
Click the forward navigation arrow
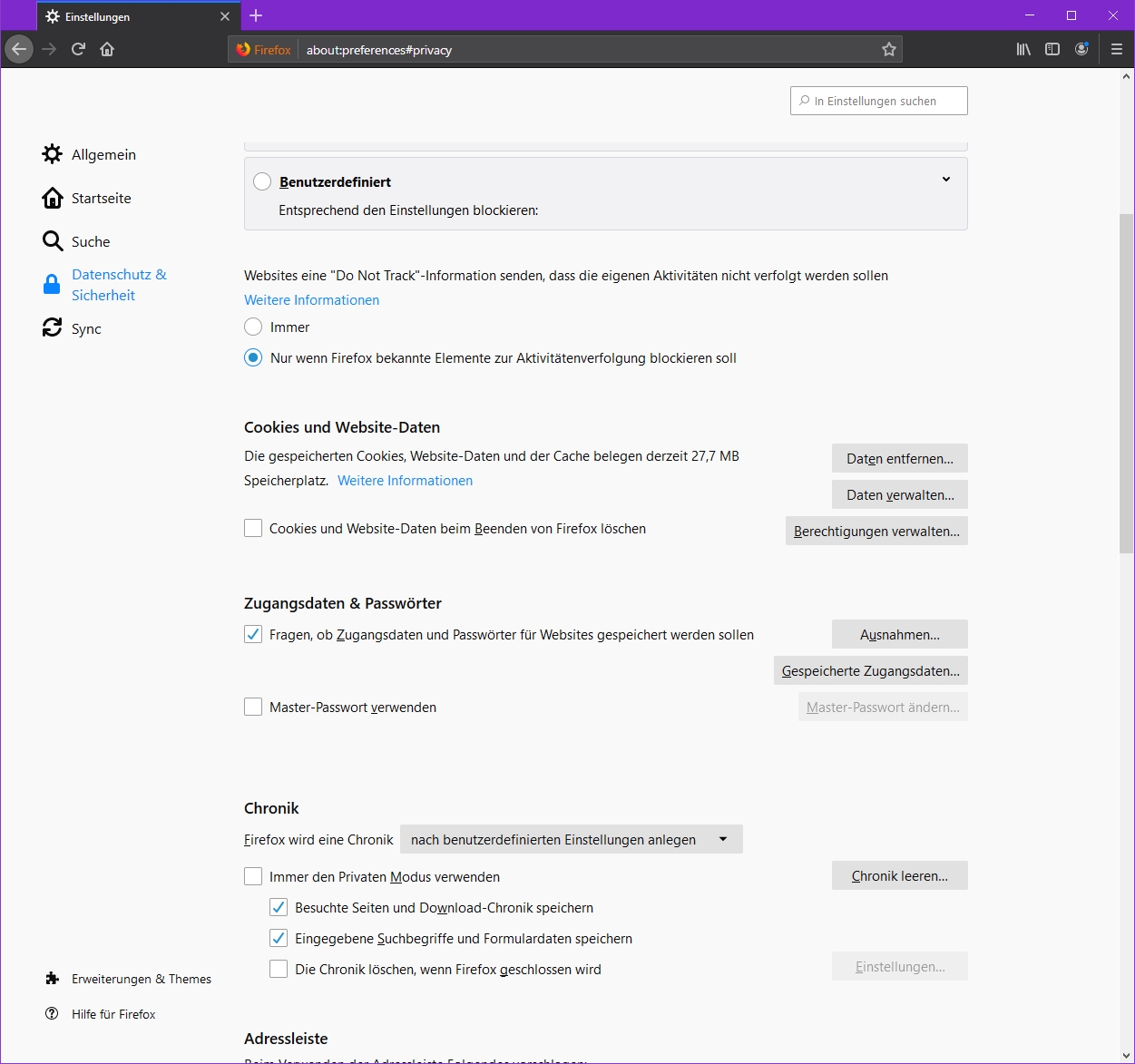pyautogui.click(x=49, y=49)
